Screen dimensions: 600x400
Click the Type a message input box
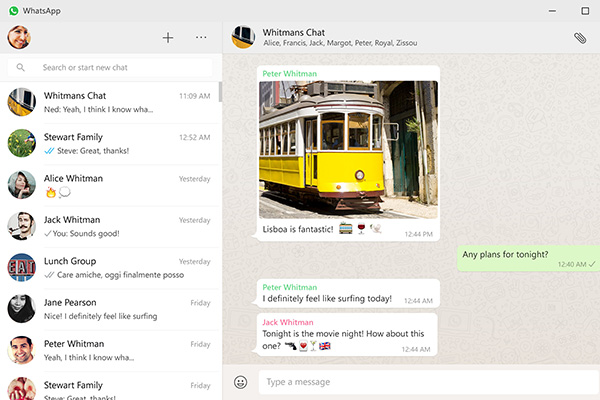(420, 381)
